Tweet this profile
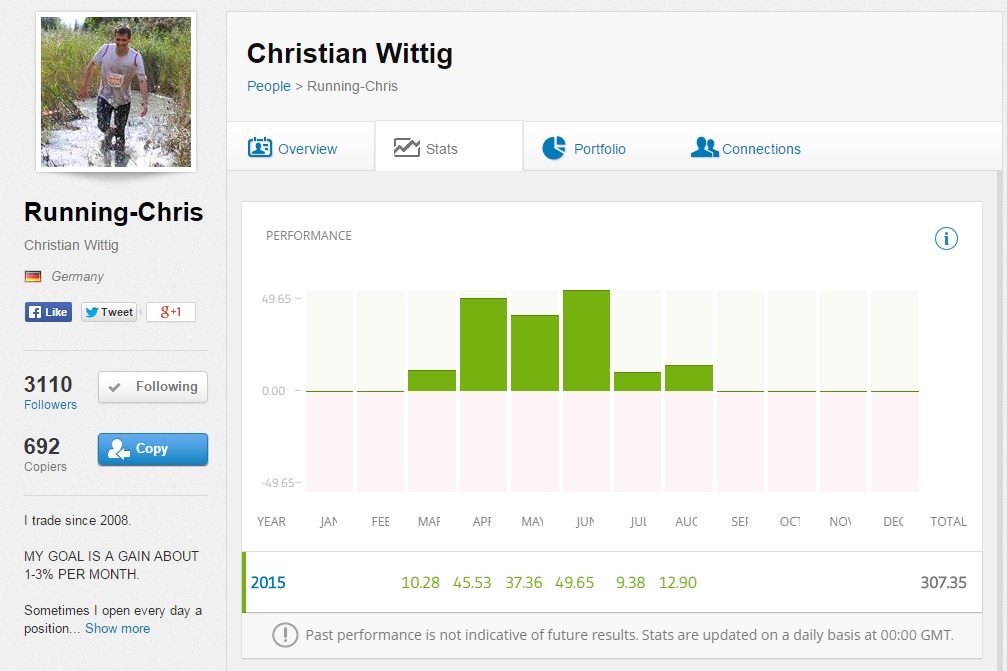The image size is (1007, 671). click(109, 312)
